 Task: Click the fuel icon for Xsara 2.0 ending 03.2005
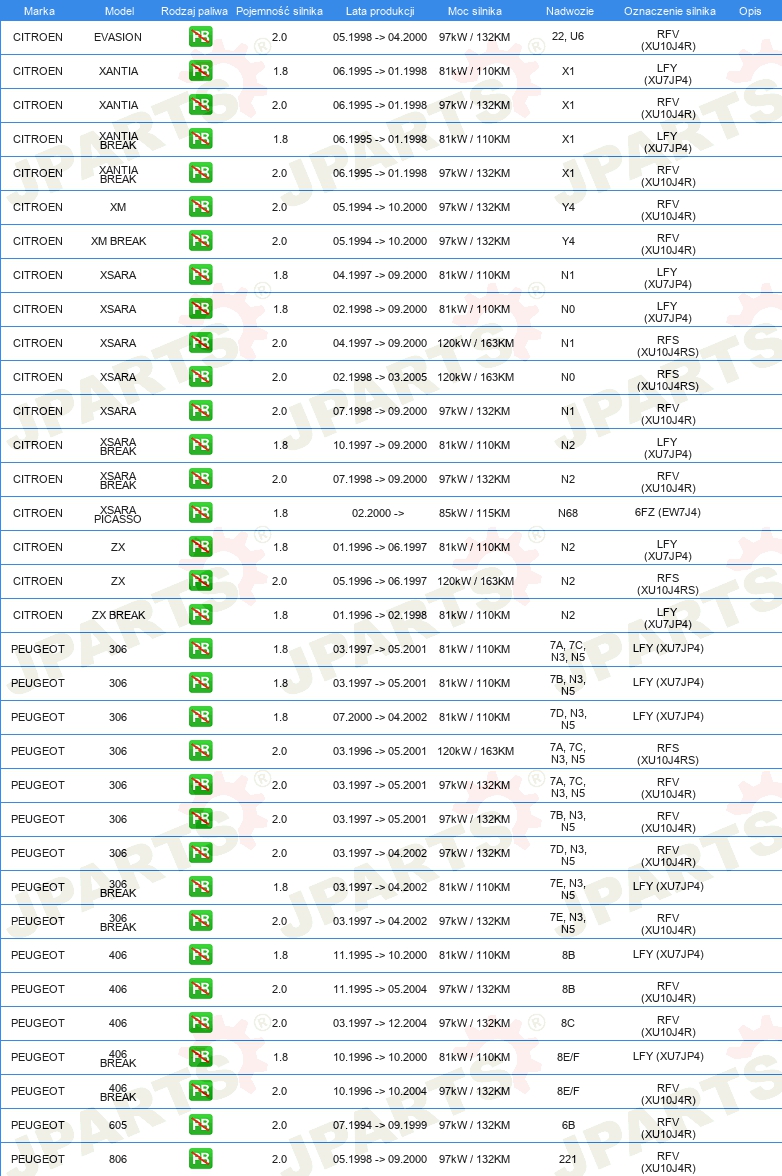[200, 376]
